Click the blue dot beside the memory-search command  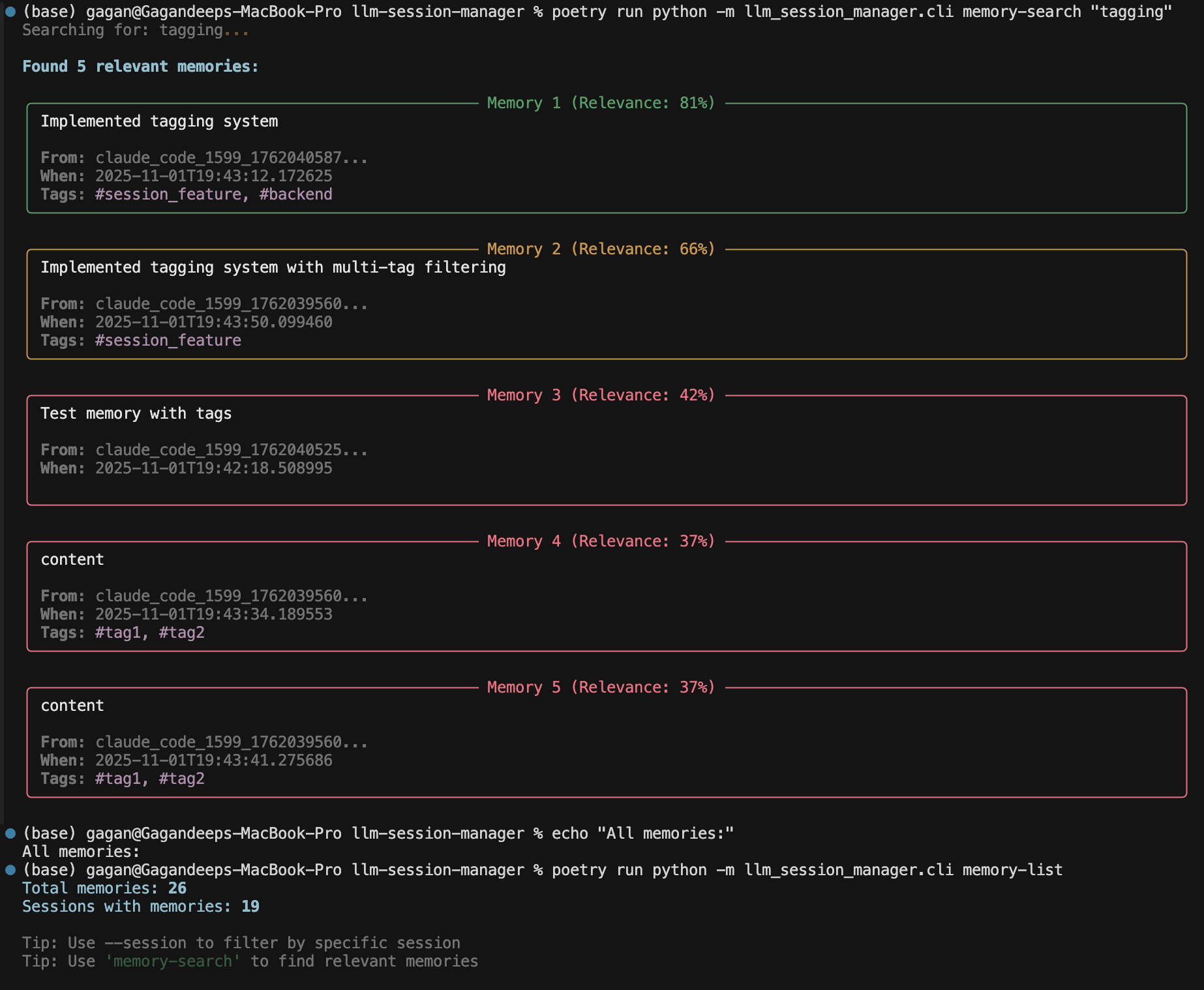pyautogui.click(x=10, y=12)
